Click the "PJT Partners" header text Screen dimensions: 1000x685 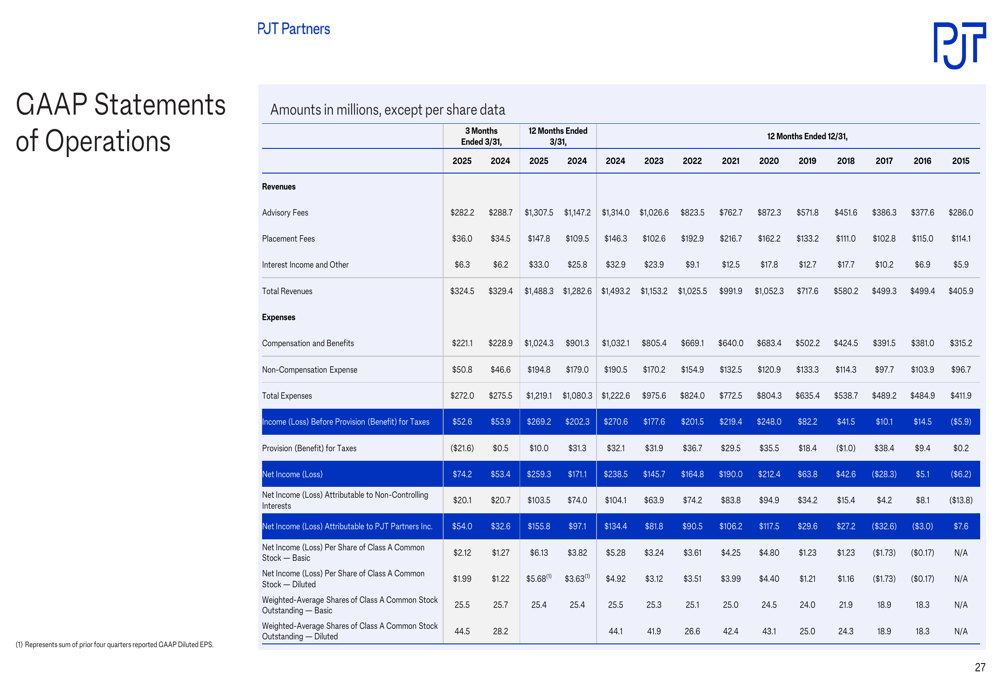(x=293, y=29)
